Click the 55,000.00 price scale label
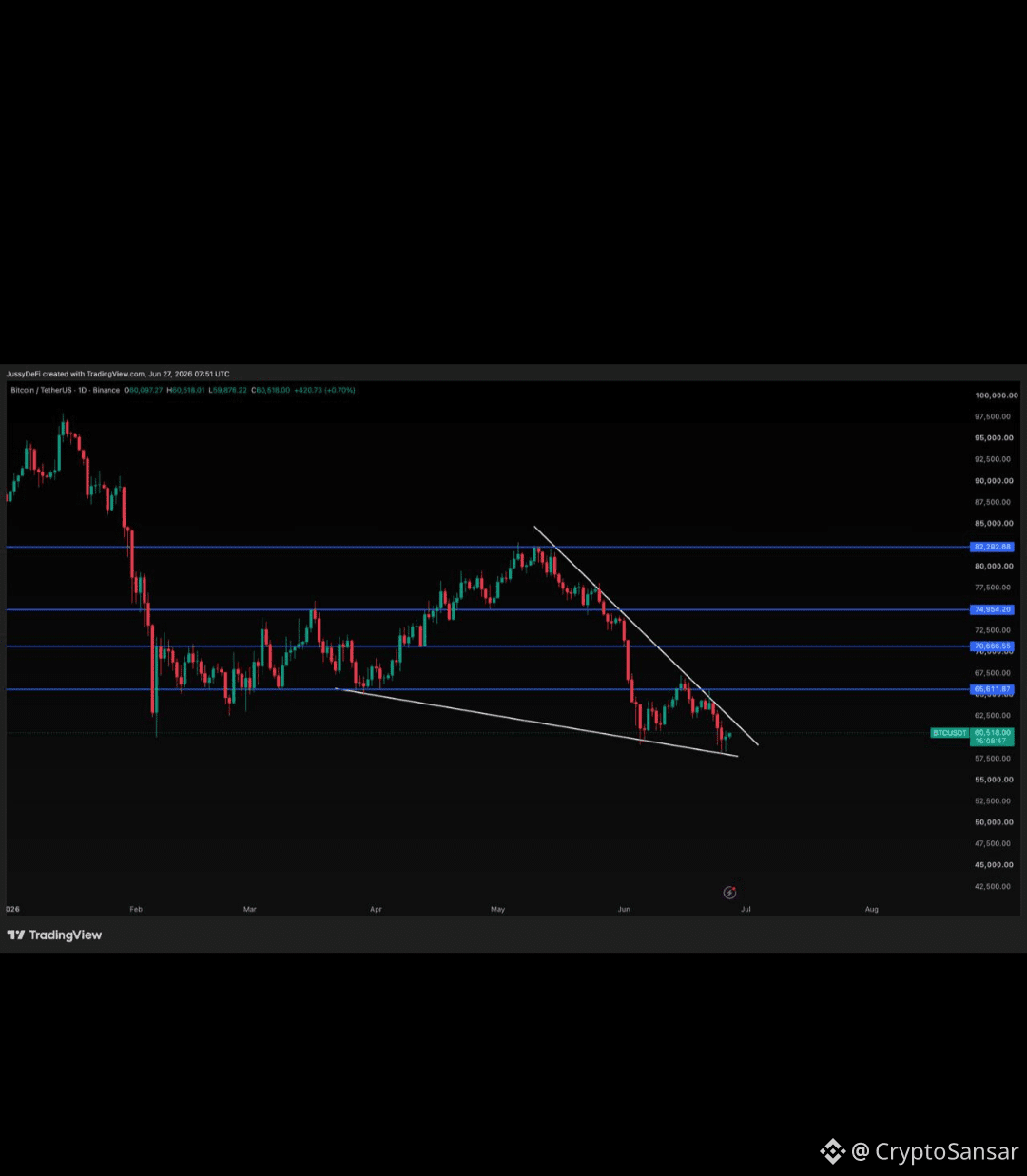 point(994,780)
